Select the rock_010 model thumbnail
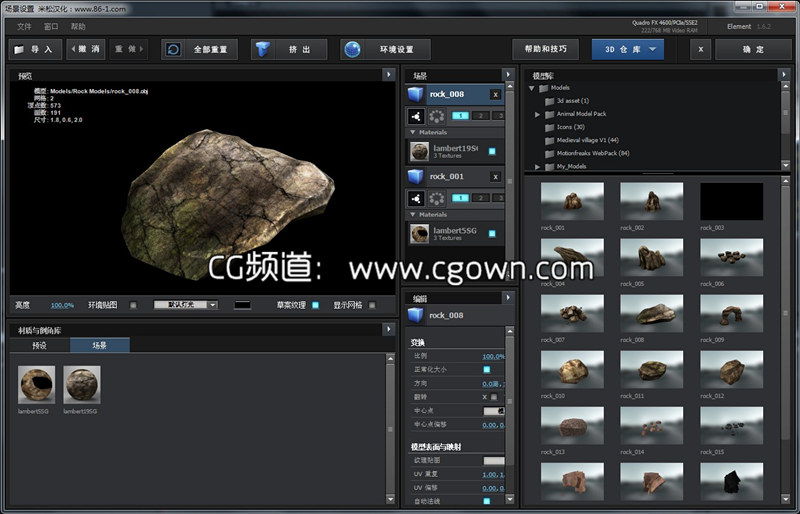The image size is (800, 514). (x=572, y=369)
